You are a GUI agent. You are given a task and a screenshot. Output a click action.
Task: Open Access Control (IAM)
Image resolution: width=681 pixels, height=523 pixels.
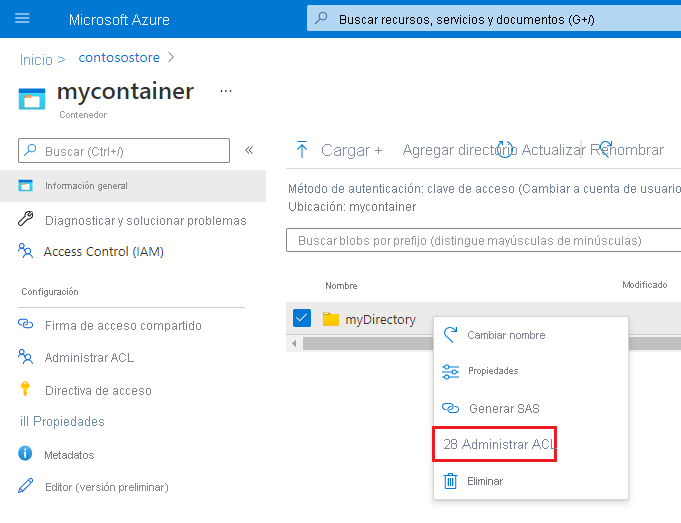[x=103, y=252]
